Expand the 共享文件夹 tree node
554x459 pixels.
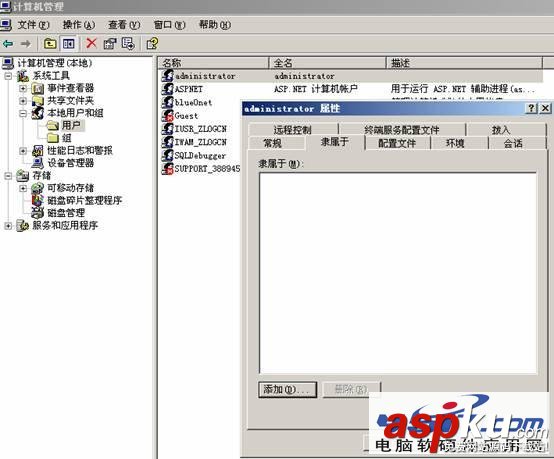pyautogui.click(x=23, y=101)
